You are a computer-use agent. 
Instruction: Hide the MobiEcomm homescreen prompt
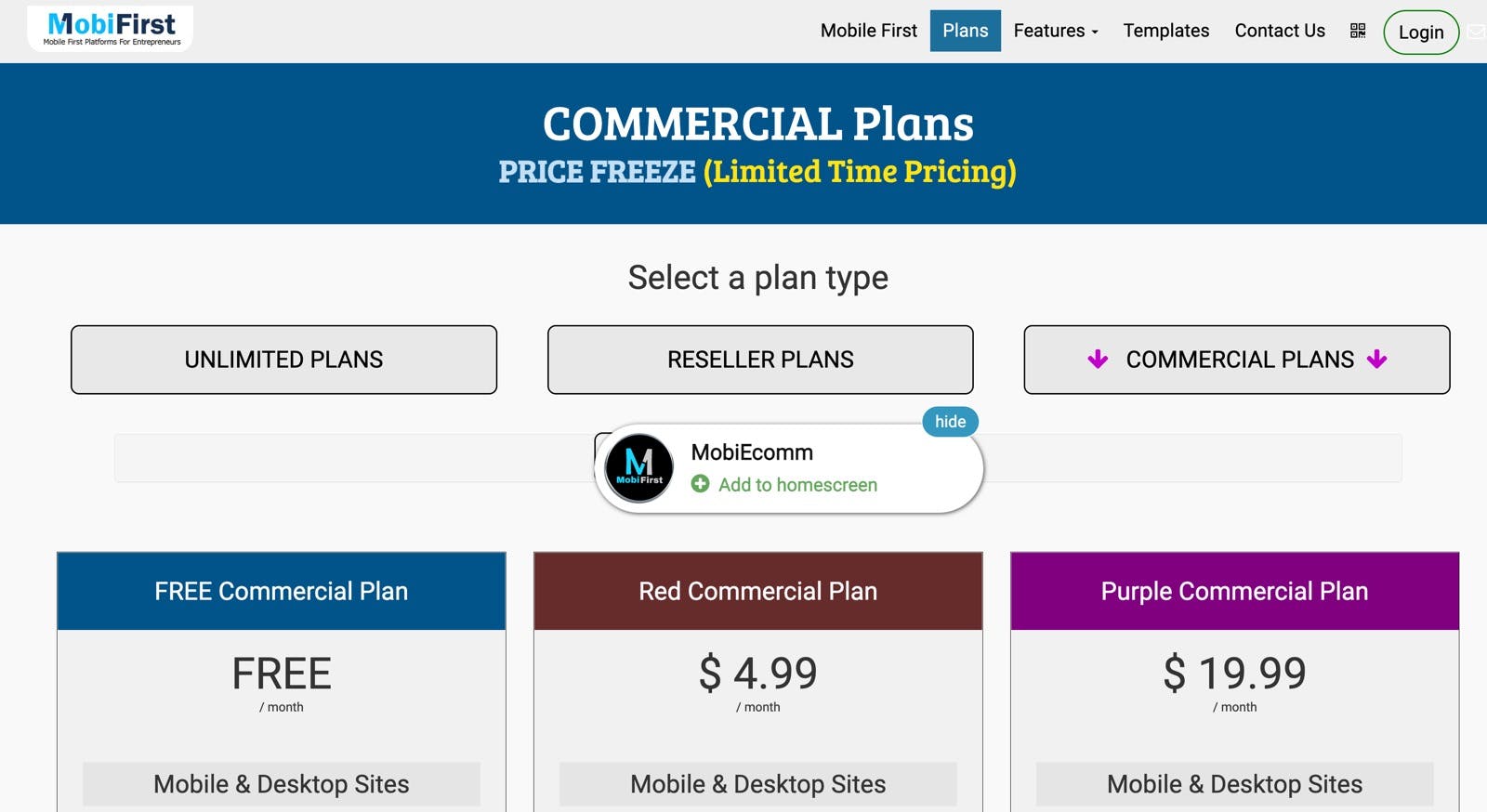click(x=950, y=422)
